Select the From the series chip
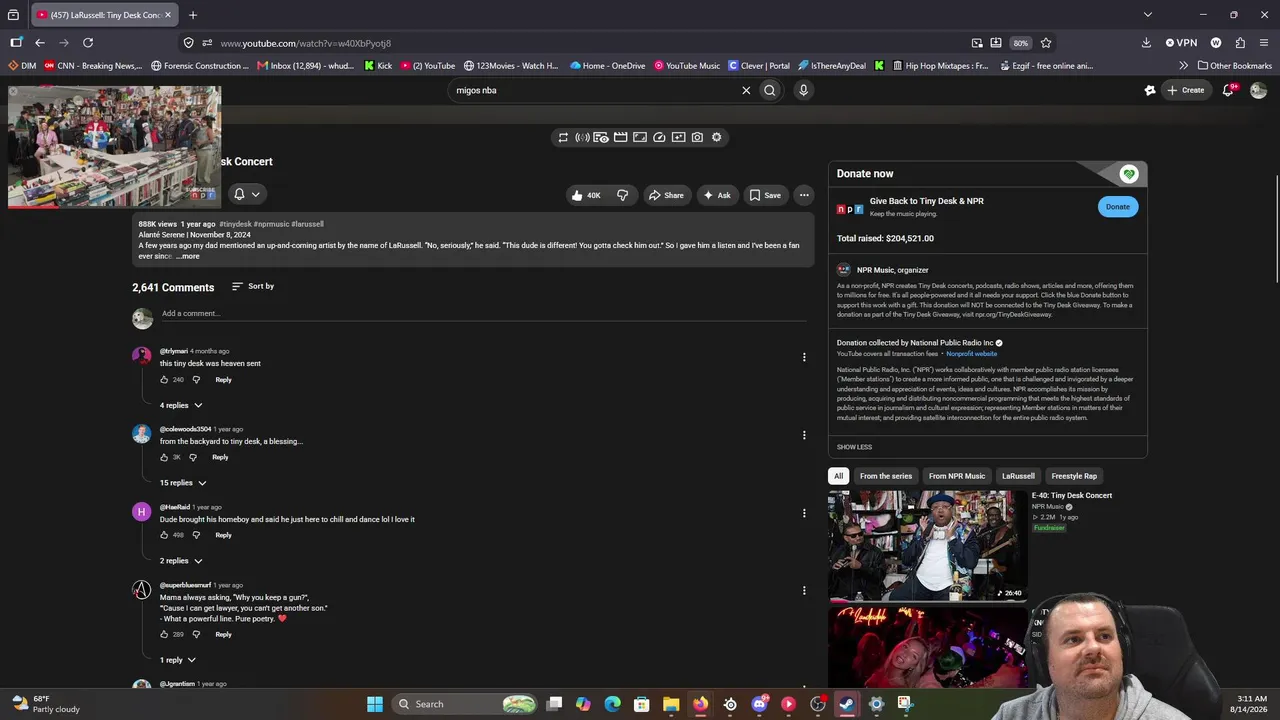1280x720 pixels. point(886,476)
